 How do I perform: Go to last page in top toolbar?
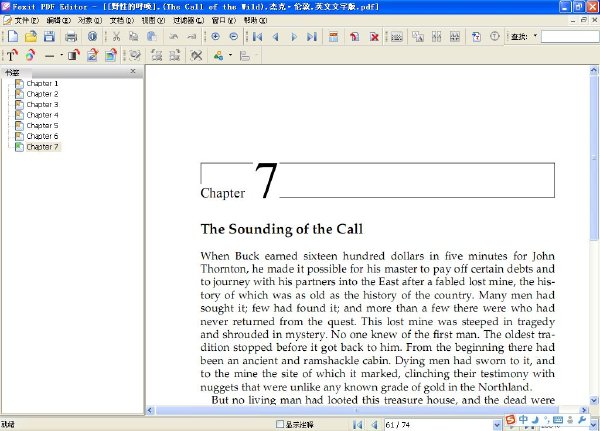point(312,37)
